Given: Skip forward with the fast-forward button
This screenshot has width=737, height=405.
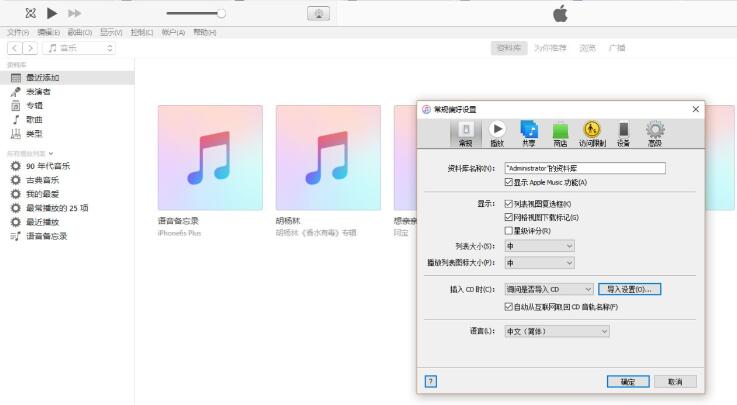Looking at the screenshot, I should (x=74, y=13).
